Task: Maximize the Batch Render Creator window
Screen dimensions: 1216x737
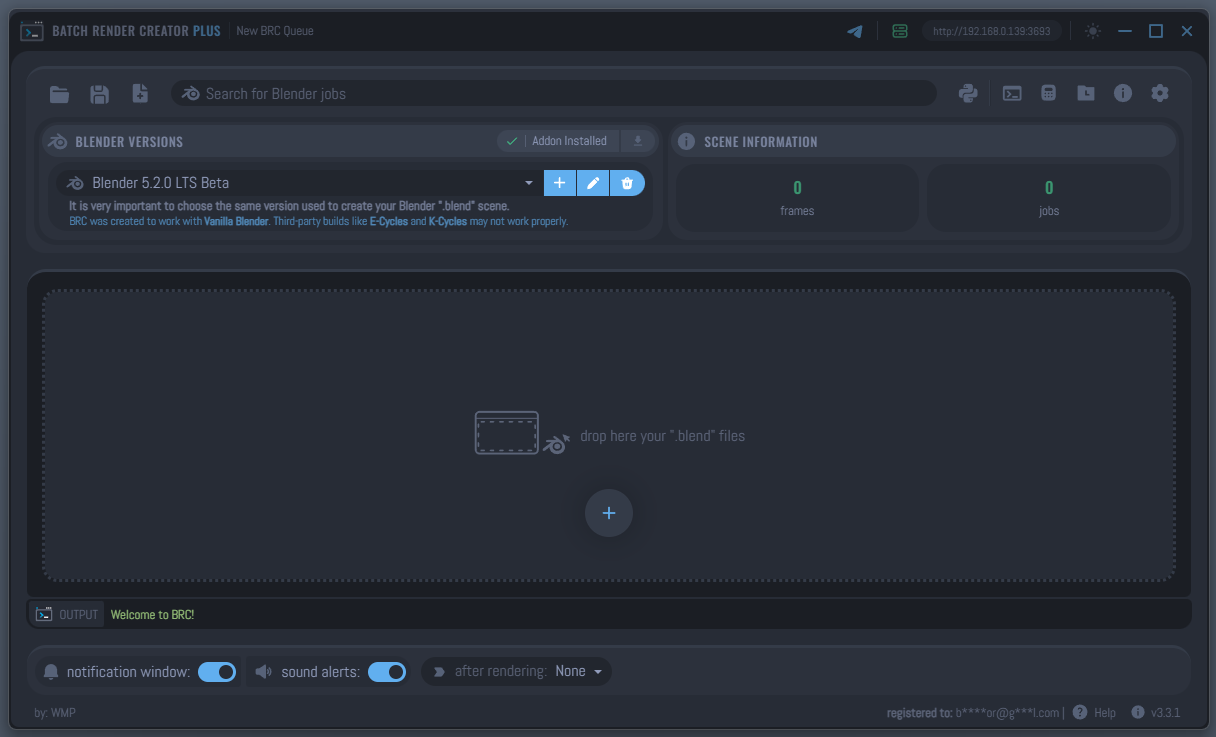Action: point(1156,31)
